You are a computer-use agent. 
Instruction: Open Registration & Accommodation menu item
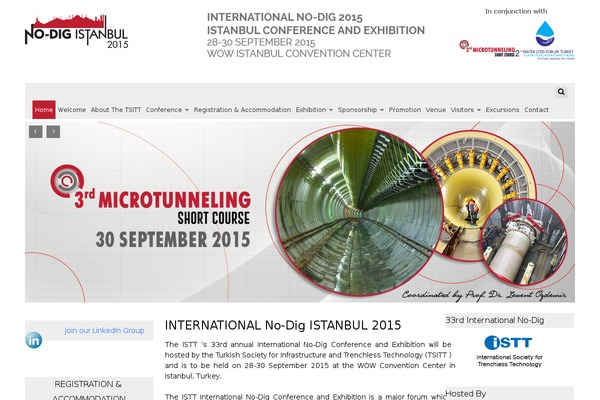click(x=242, y=110)
